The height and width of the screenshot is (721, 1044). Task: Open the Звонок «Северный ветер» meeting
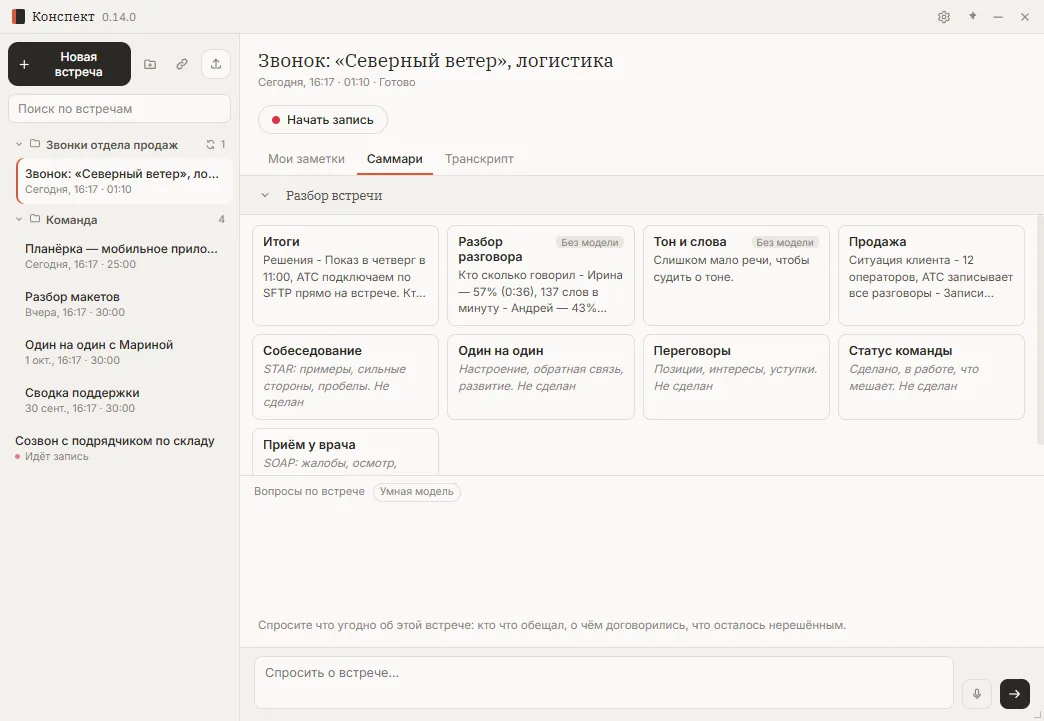pyautogui.click(x=124, y=181)
